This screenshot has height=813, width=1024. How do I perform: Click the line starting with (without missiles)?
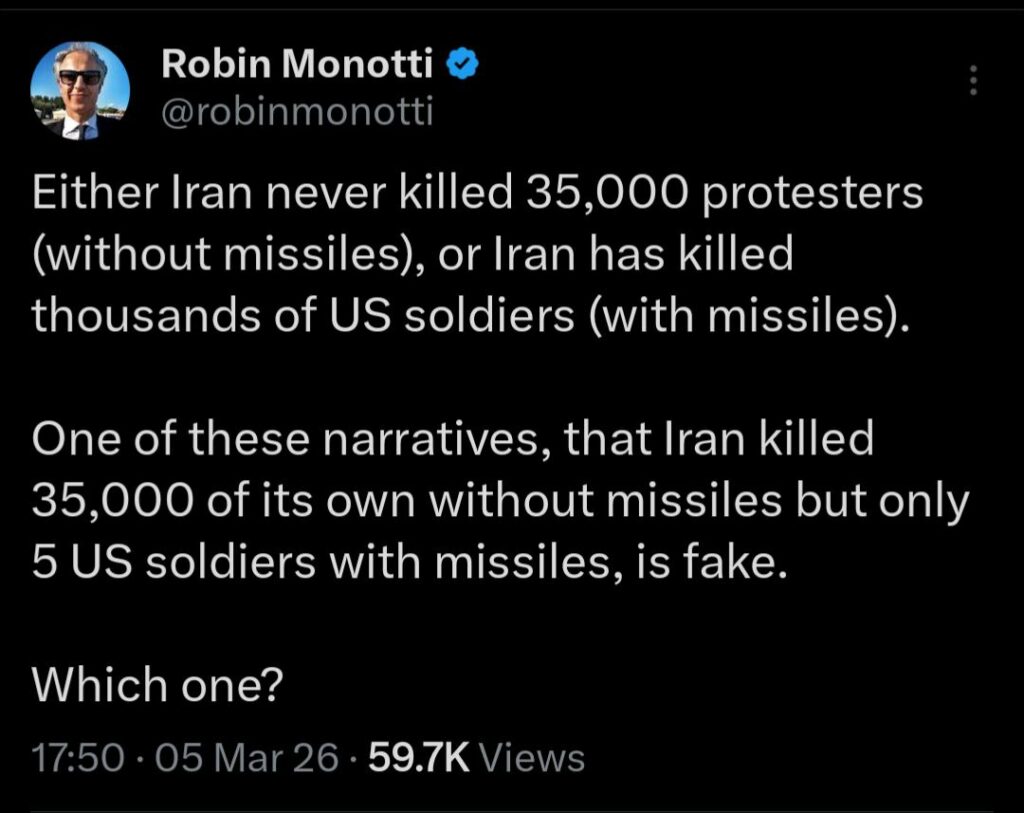click(x=412, y=255)
